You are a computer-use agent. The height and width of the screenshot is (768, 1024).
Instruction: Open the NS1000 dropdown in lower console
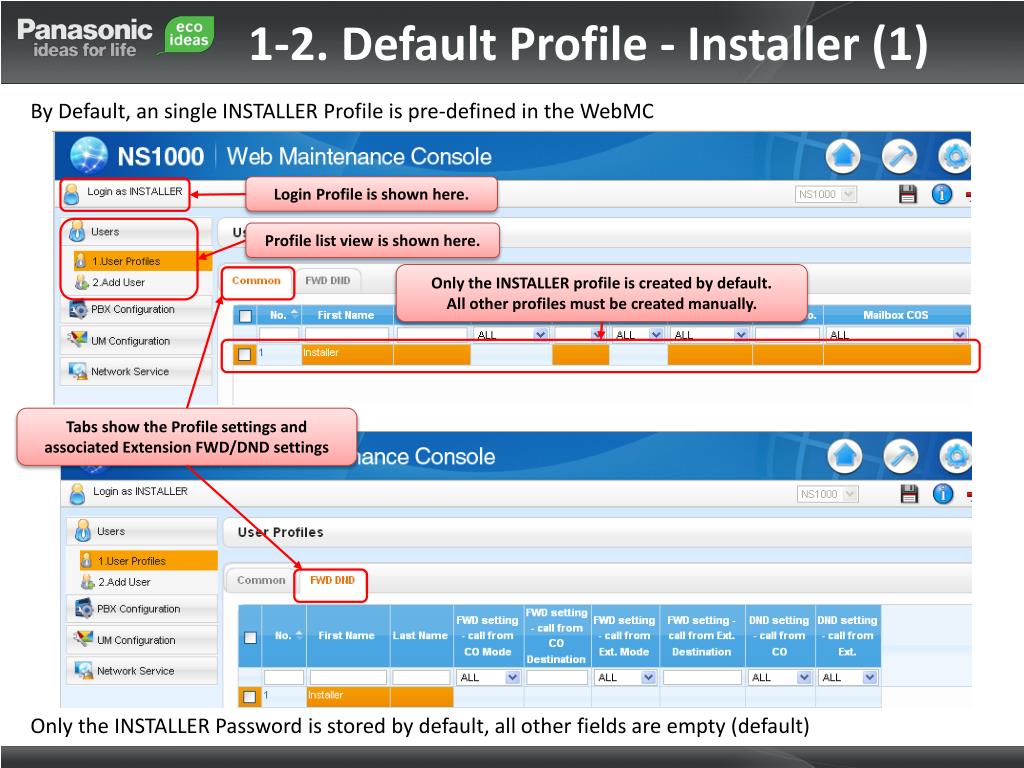pyautogui.click(x=827, y=494)
